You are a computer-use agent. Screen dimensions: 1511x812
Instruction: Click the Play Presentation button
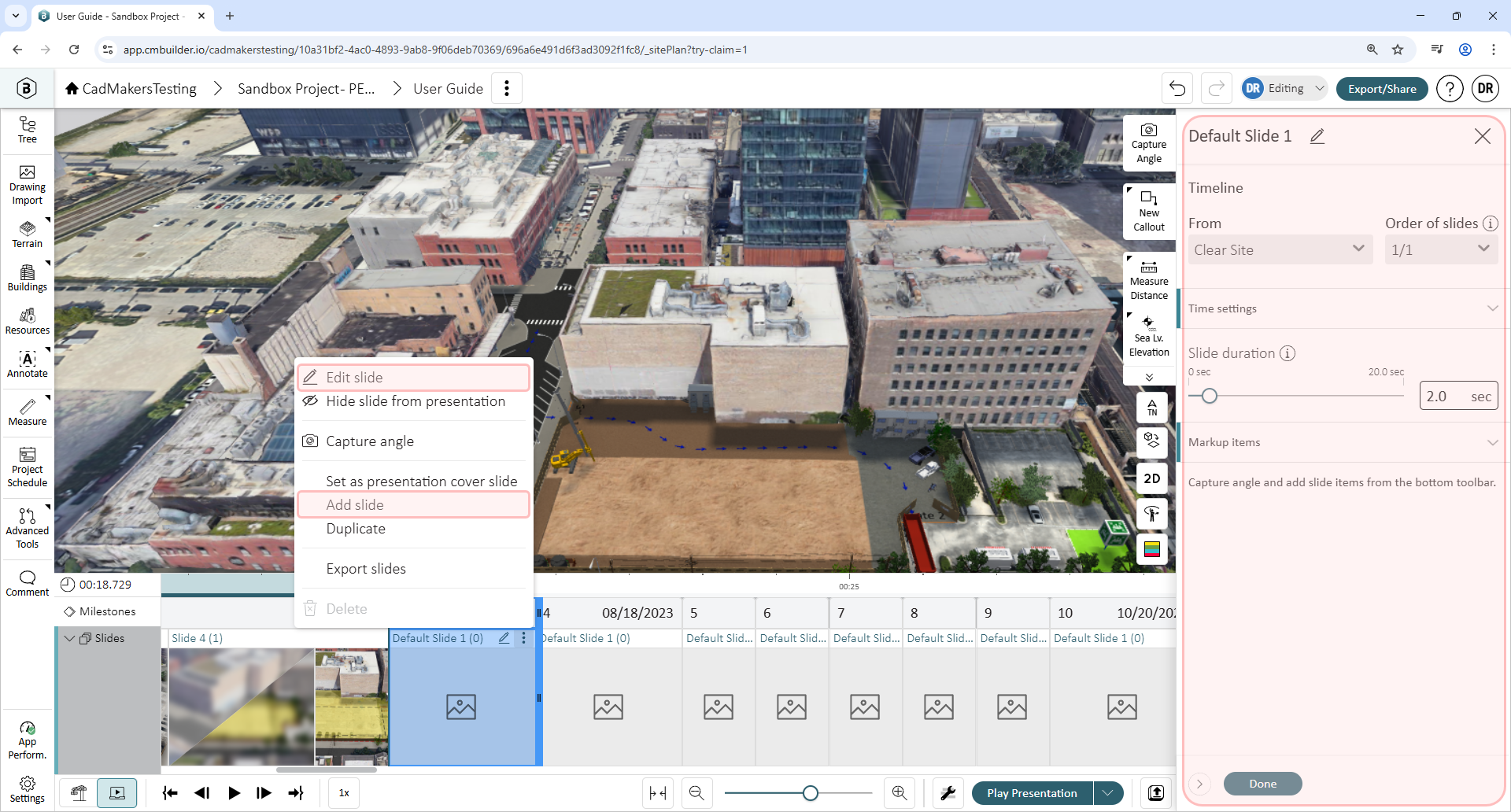(x=1033, y=793)
